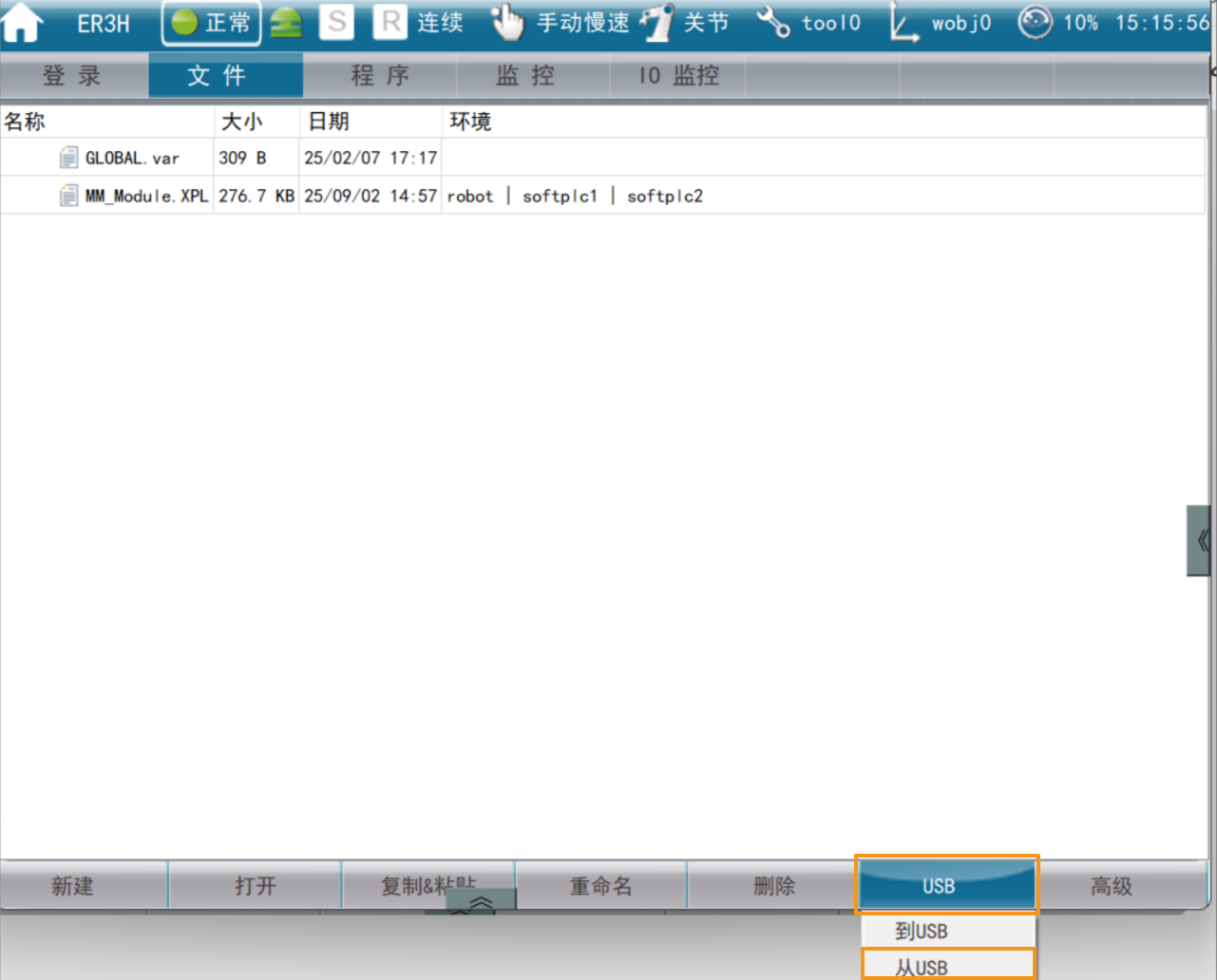Open the IO 监控 tab
Screen dimensions: 1217x980
click(x=678, y=76)
